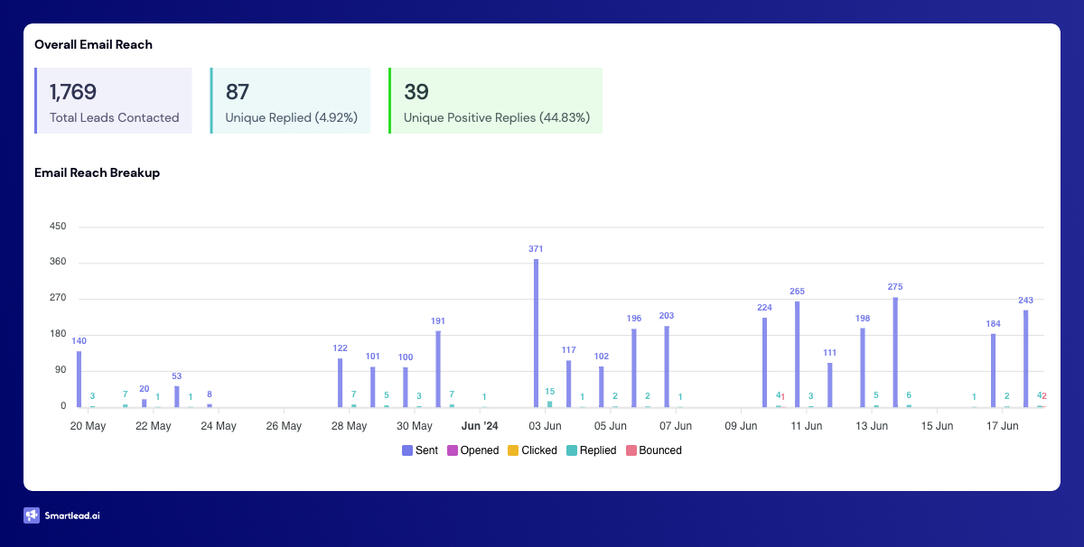
Task: Click the Smartlead.ai logo icon
Action: (32, 516)
